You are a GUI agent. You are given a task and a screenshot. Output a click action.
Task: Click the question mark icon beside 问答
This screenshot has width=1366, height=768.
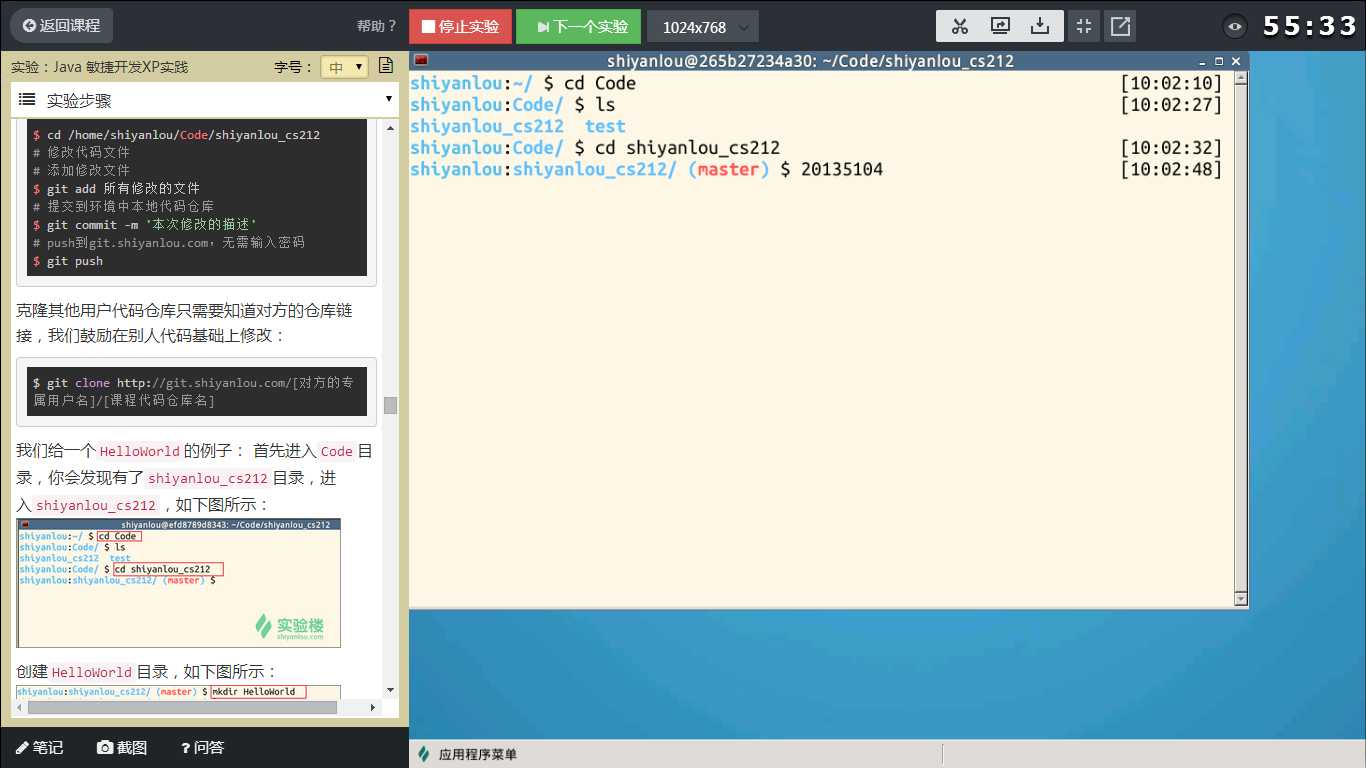click(x=186, y=747)
